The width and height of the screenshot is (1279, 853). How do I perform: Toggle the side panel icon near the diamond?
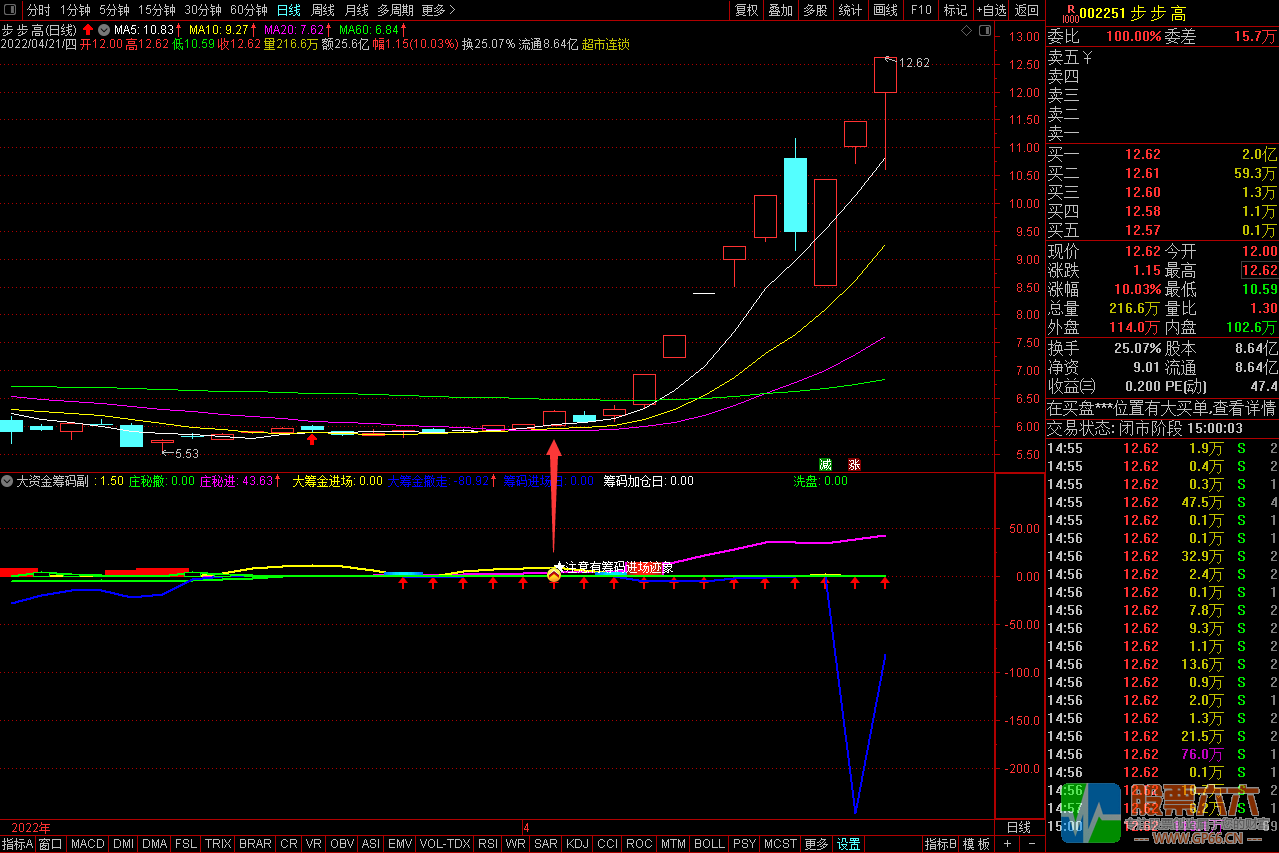tap(985, 31)
